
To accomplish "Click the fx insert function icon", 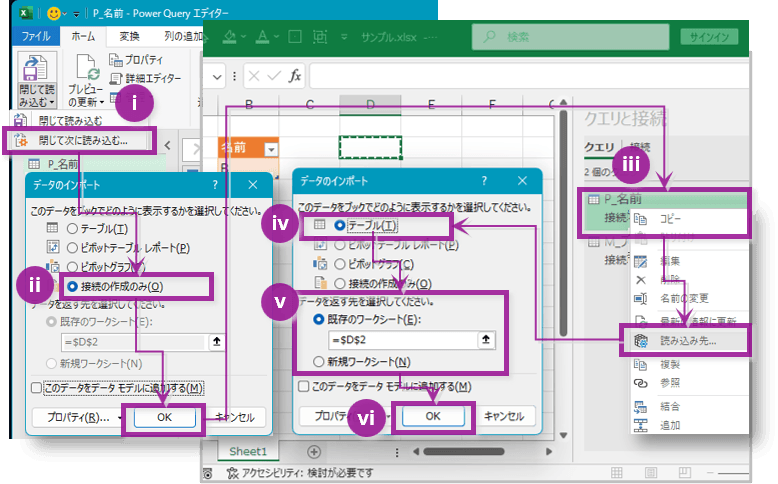I will pos(295,76).
